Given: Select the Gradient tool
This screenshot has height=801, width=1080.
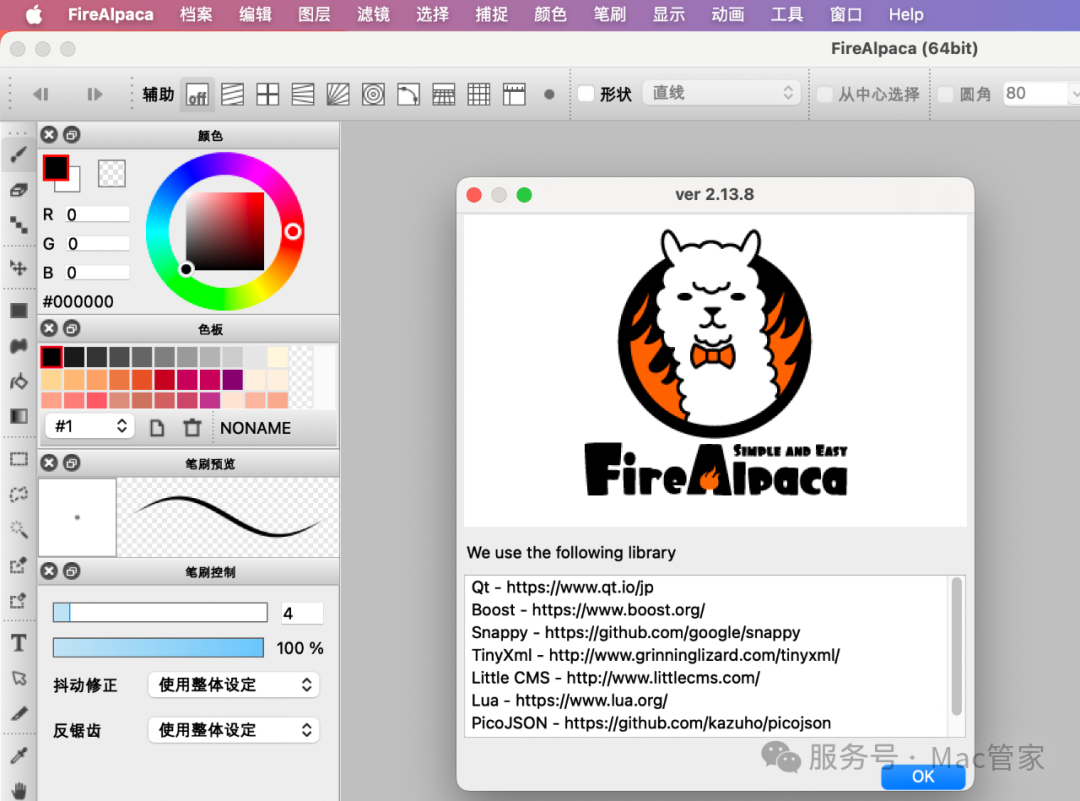Looking at the screenshot, I should (x=19, y=416).
